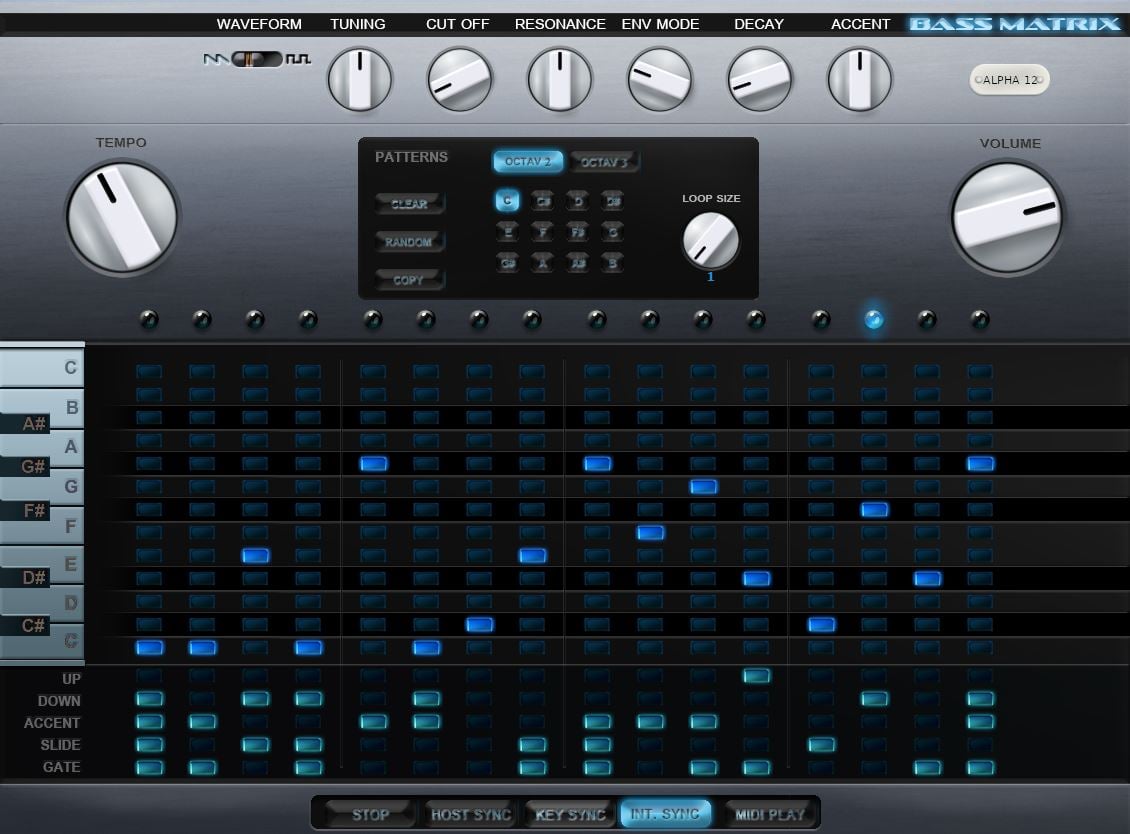Click the glowing blue step indicator LED
The width and height of the screenshot is (1130, 834).
coord(873,320)
